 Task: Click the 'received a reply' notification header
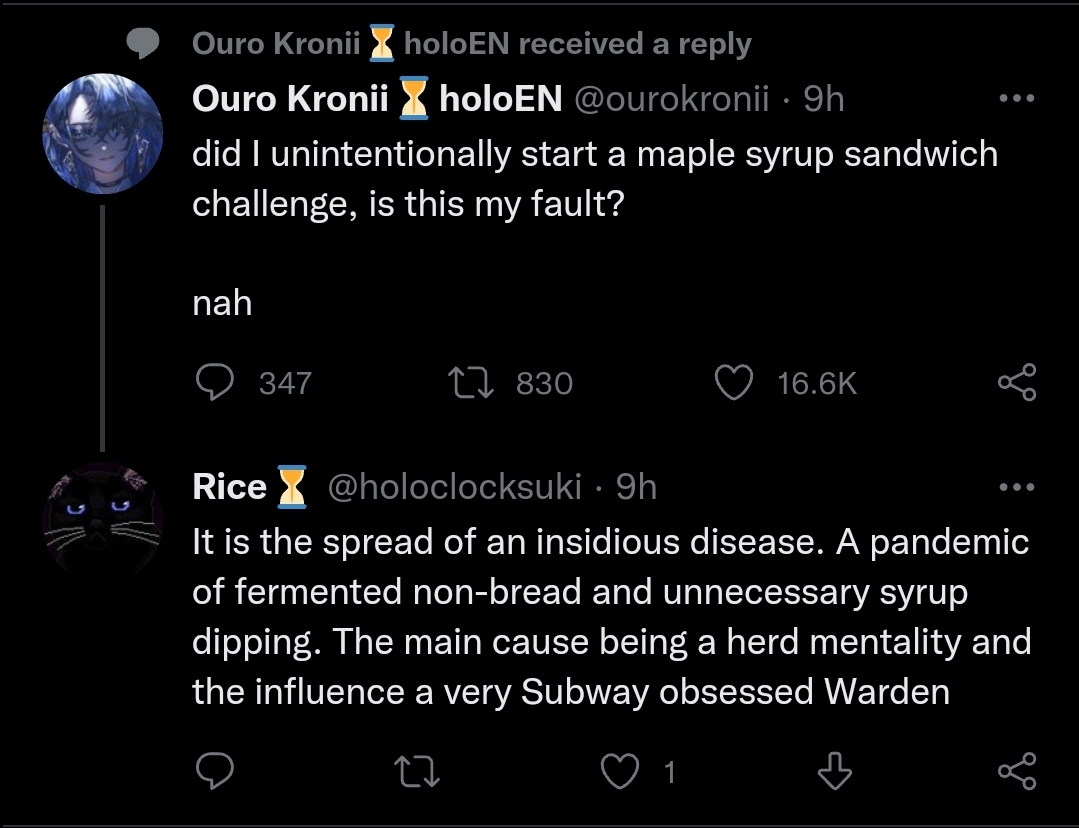coord(470,43)
